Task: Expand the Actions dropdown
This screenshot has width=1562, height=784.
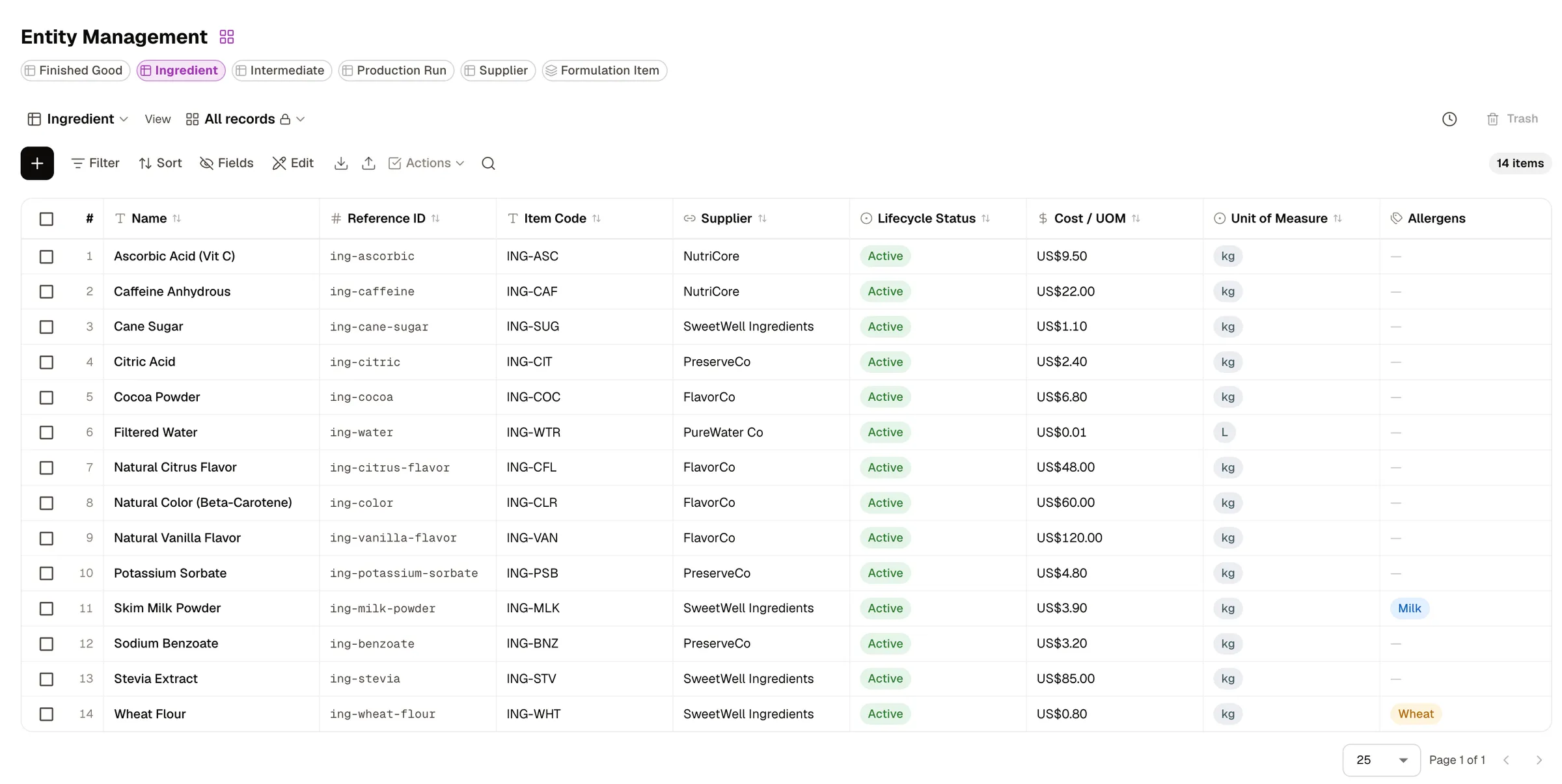Action: (x=426, y=163)
